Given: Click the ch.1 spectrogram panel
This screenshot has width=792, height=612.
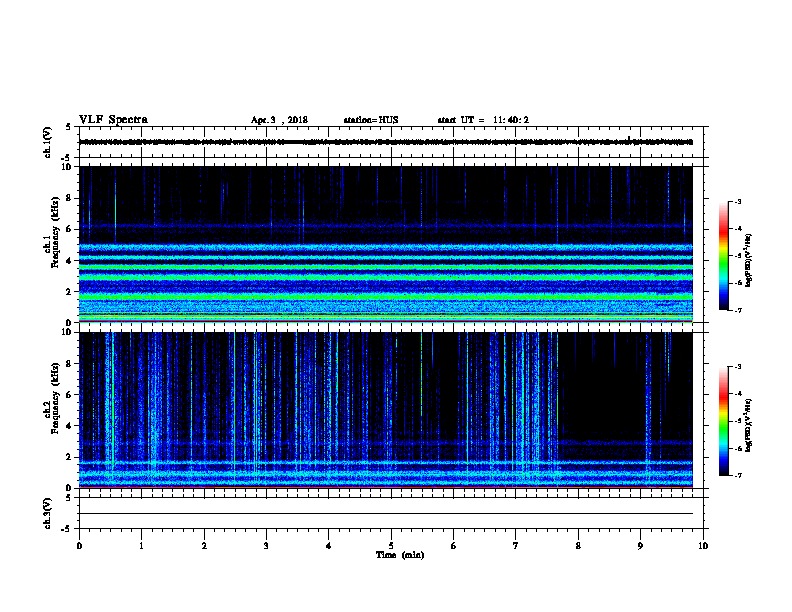Looking at the screenshot, I should (x=386, y=244).
